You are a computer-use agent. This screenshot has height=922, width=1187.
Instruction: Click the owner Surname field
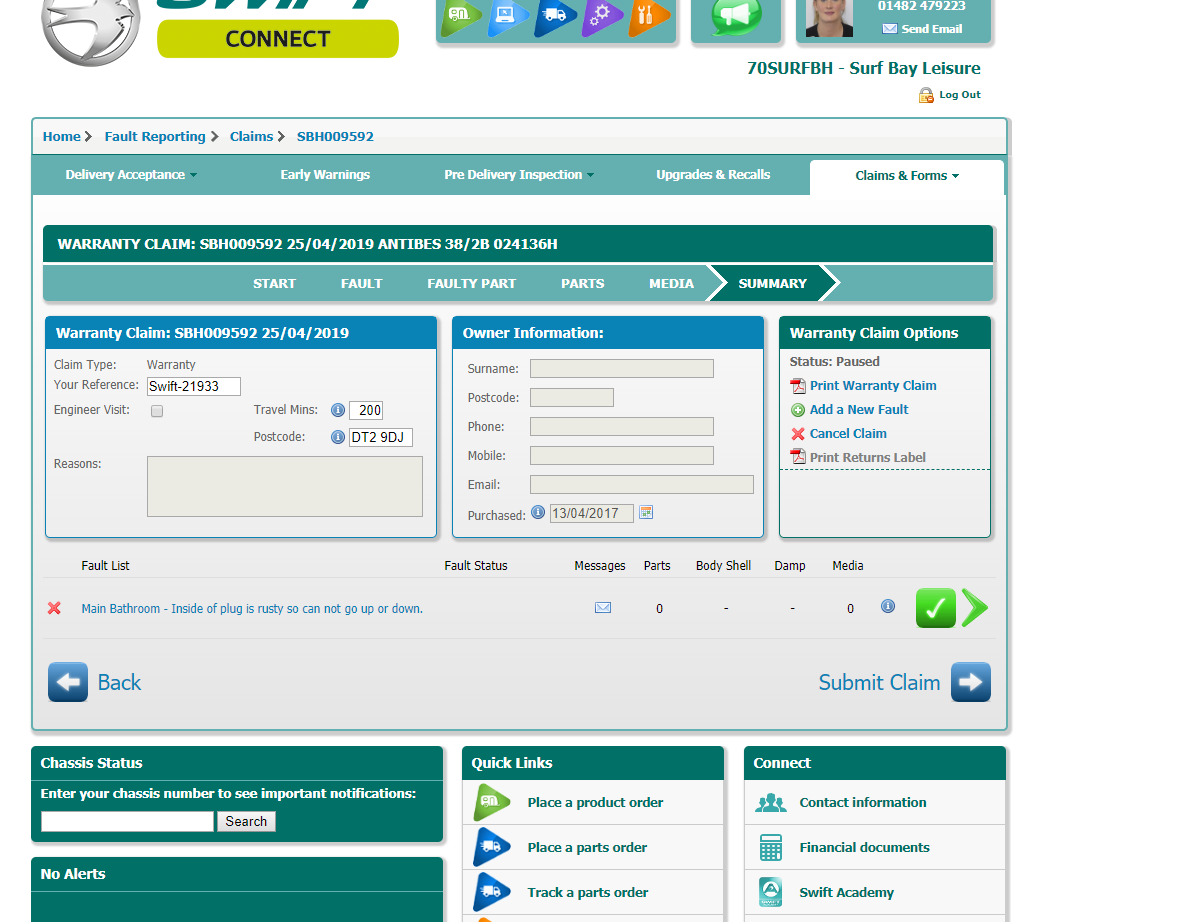pos(622,369)
